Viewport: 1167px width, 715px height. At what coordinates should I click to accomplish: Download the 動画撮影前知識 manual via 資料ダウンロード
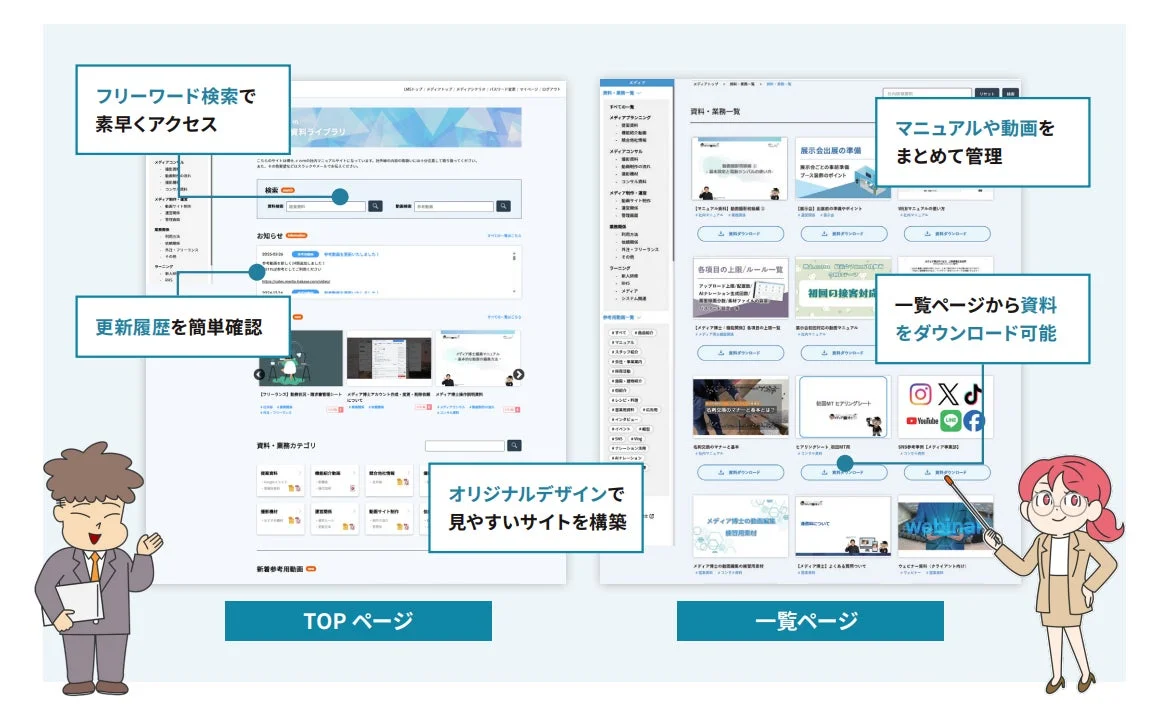pyautogui.click(x=740, y=234)
